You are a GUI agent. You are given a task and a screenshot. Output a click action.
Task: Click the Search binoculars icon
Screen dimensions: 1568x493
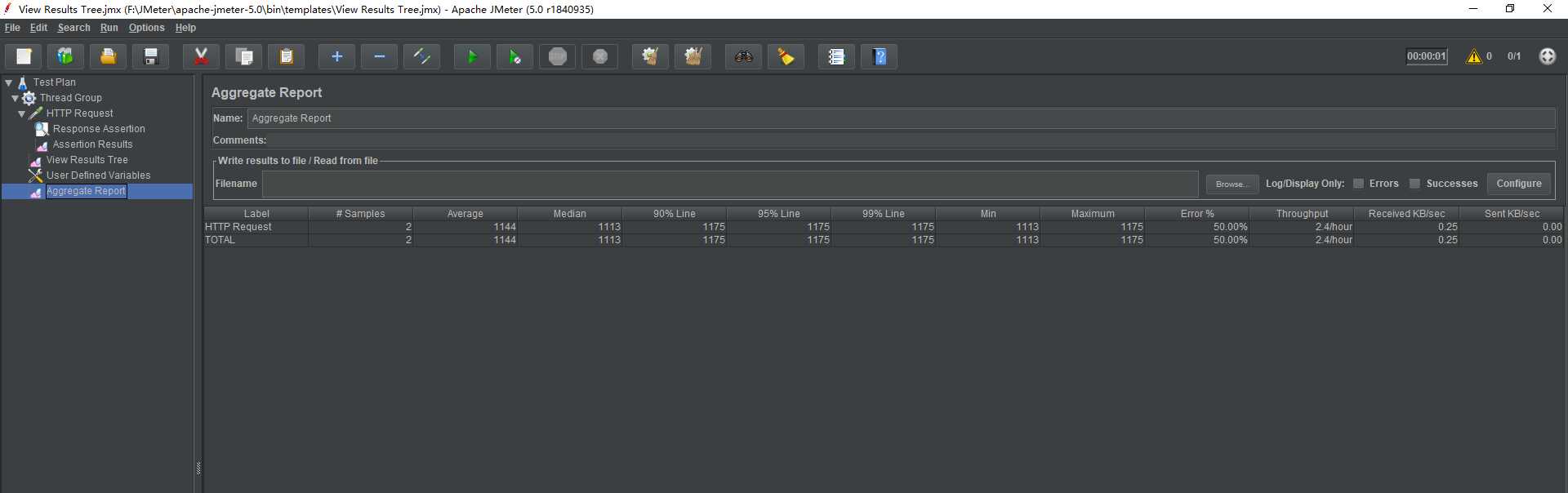743,56
